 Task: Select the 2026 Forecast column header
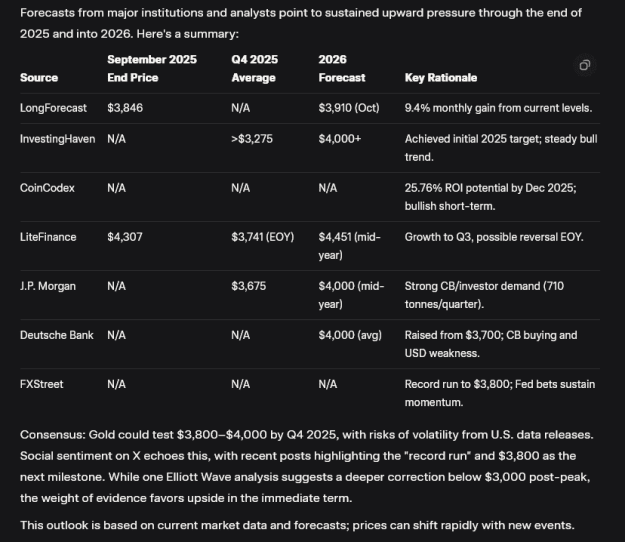click(342, 69)
